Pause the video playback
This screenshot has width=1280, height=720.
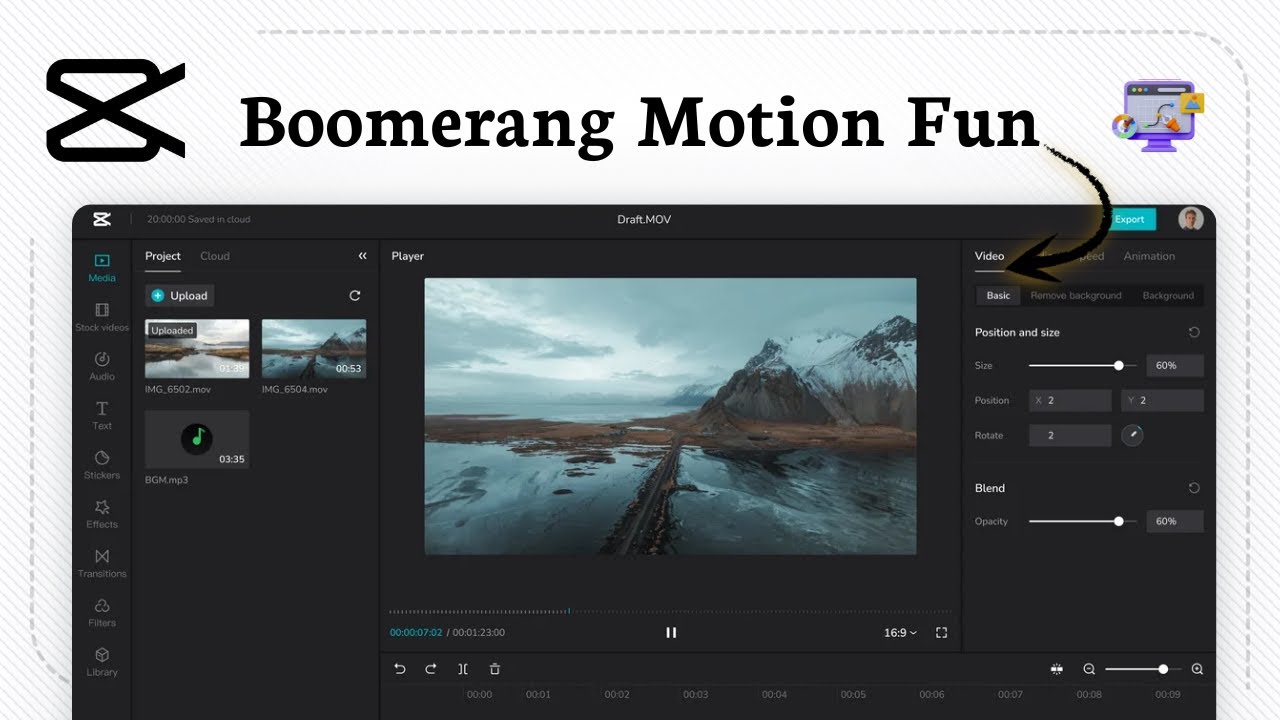[x=671, y=632]
